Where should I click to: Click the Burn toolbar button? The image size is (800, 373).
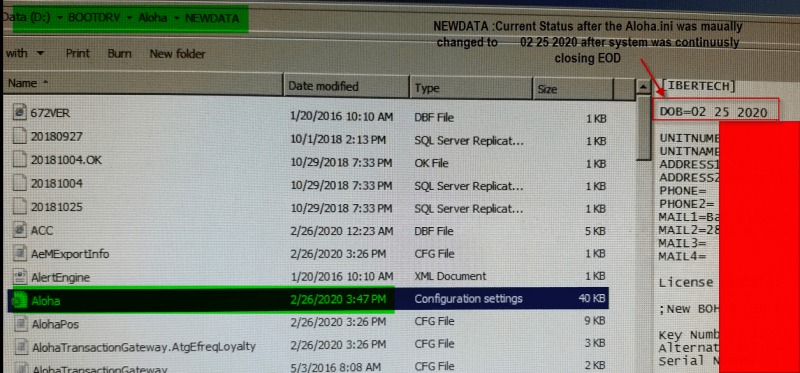[x=119, y=53]
